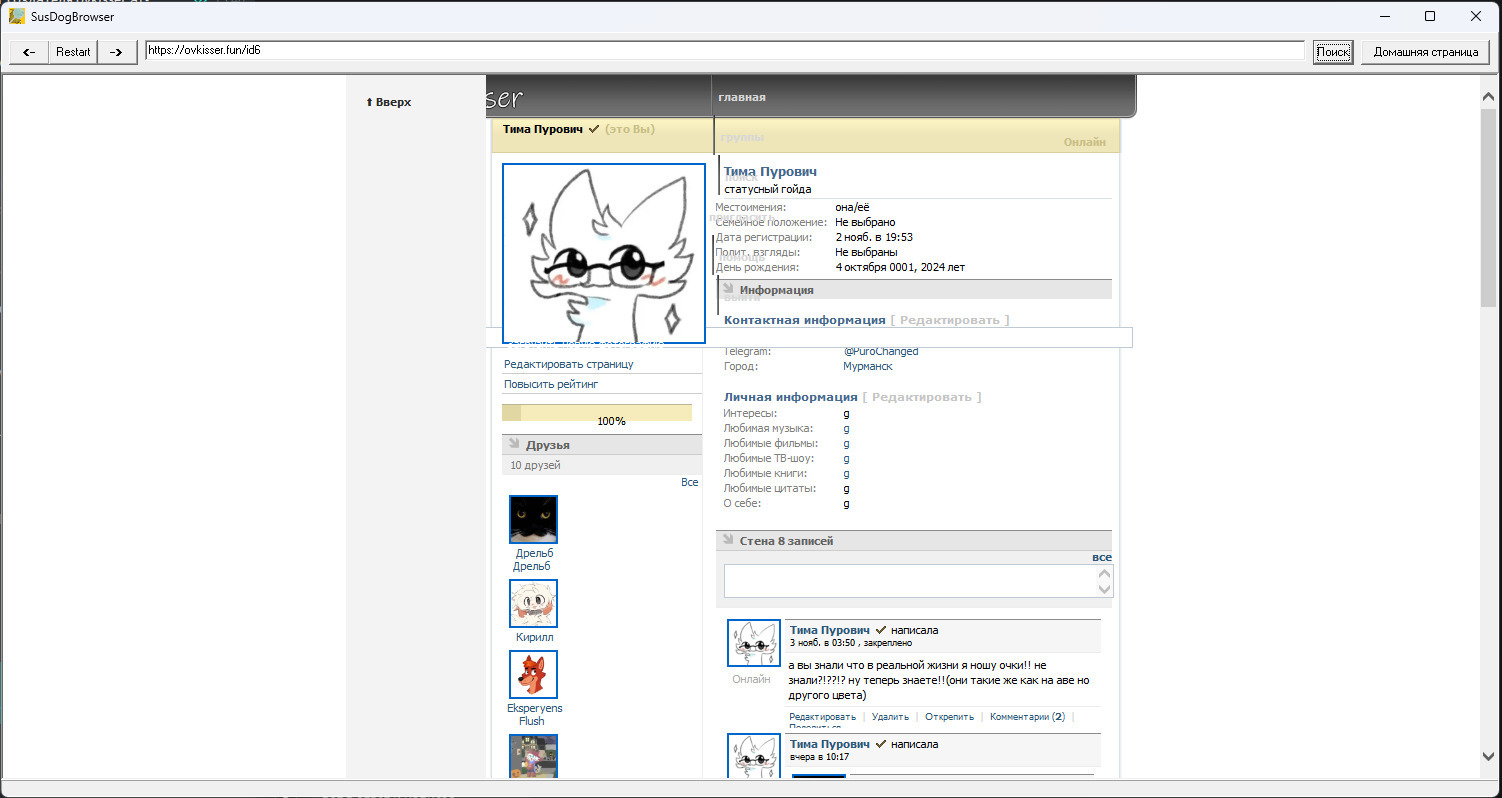Viewport: 1502px width, 798px height.
Task: Click the wall post text input box
Action: click(910, 581)
